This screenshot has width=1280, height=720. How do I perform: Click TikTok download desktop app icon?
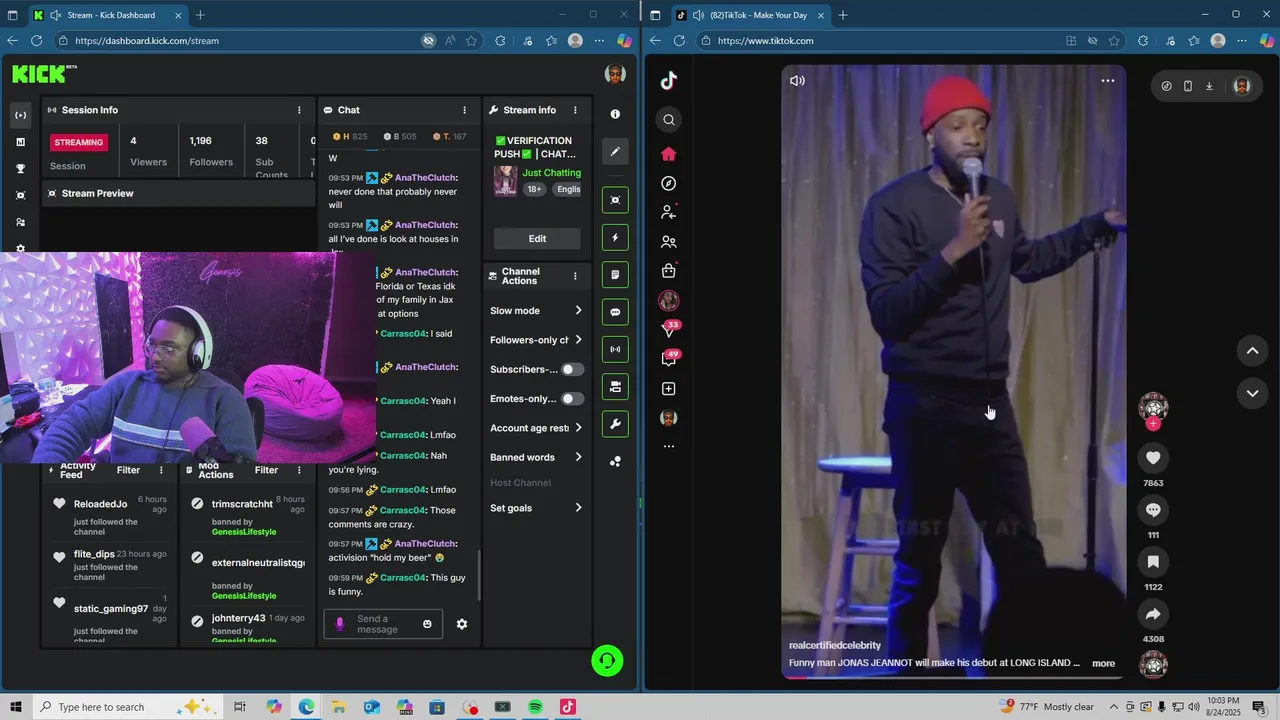pos(1209,86)
